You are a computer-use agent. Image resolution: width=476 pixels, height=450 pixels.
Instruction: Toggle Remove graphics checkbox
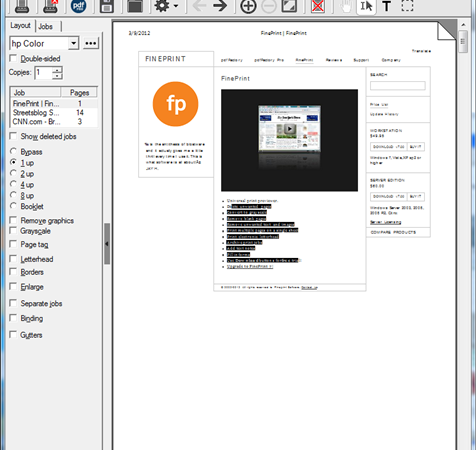(13, 220)
